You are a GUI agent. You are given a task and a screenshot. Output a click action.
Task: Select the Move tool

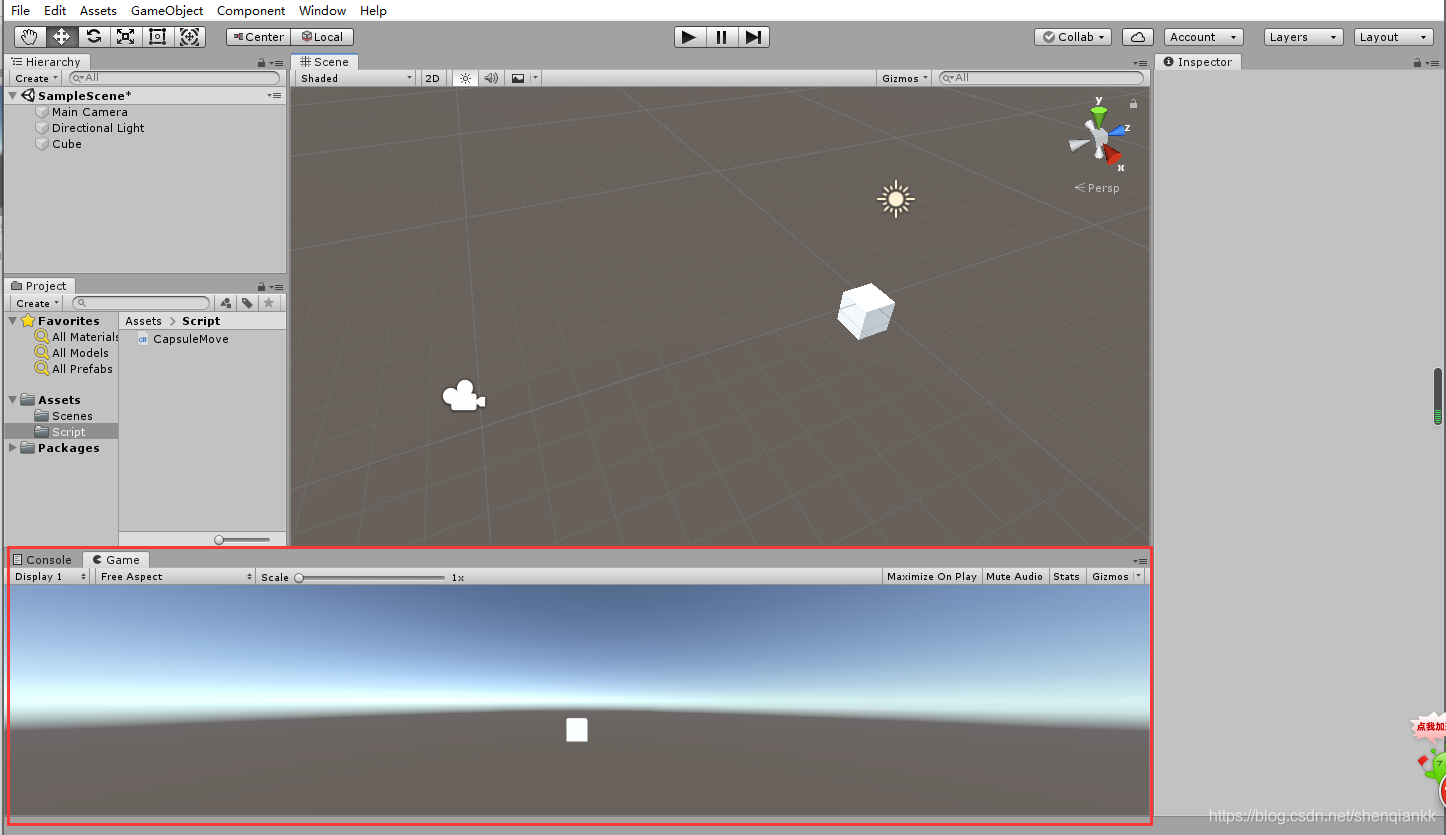click(x=61, y=37)
